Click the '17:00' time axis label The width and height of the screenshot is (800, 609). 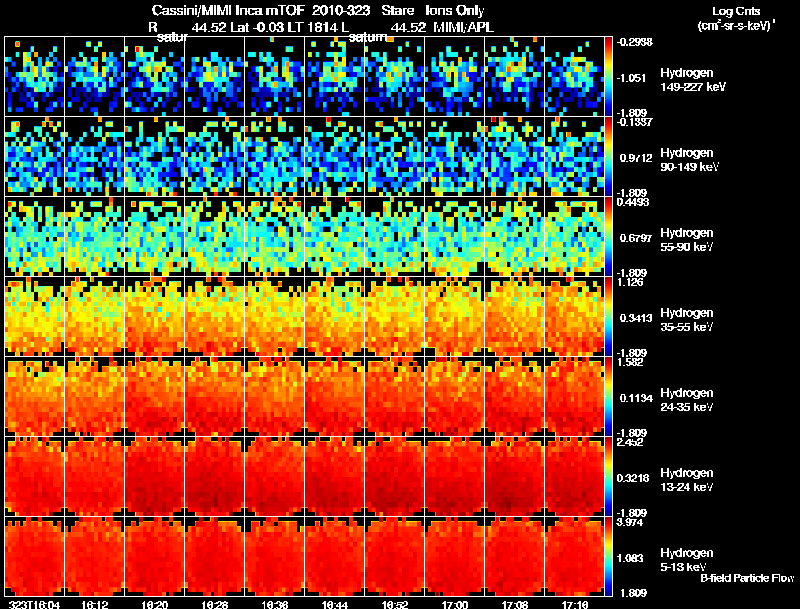pos(455,604)
